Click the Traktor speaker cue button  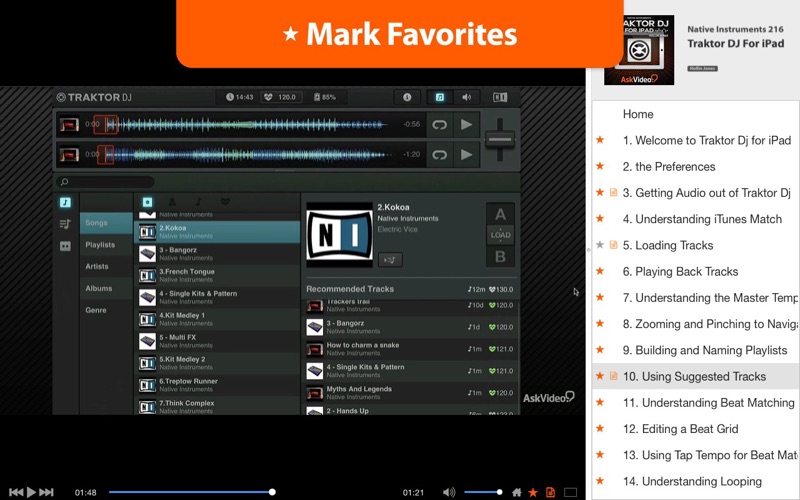466,97
